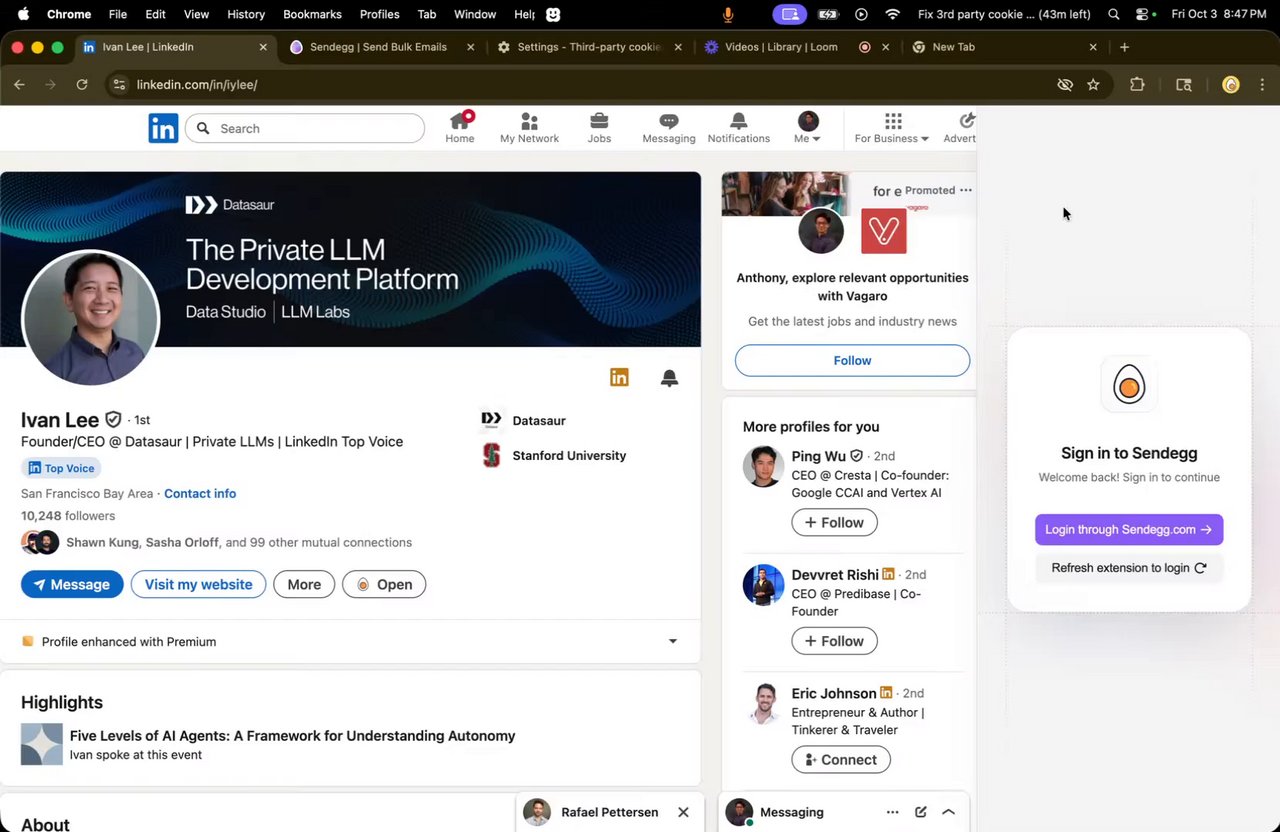Reload the LinkedIn page
Image resolution: width=1280 pixels, height=832 pixels.
pos(82,85)
